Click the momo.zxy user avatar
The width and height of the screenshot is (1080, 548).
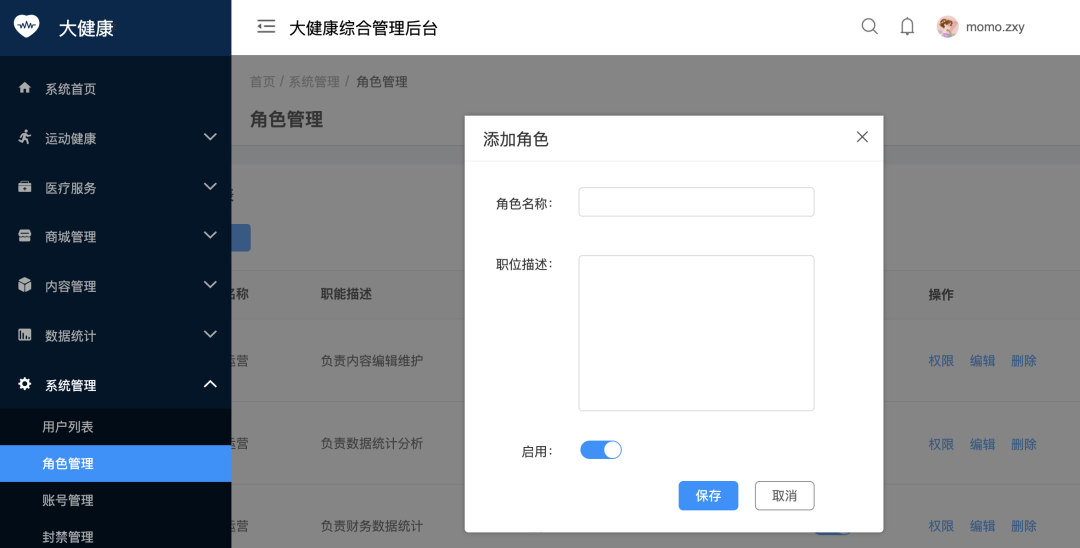click(x=947, y=27)
